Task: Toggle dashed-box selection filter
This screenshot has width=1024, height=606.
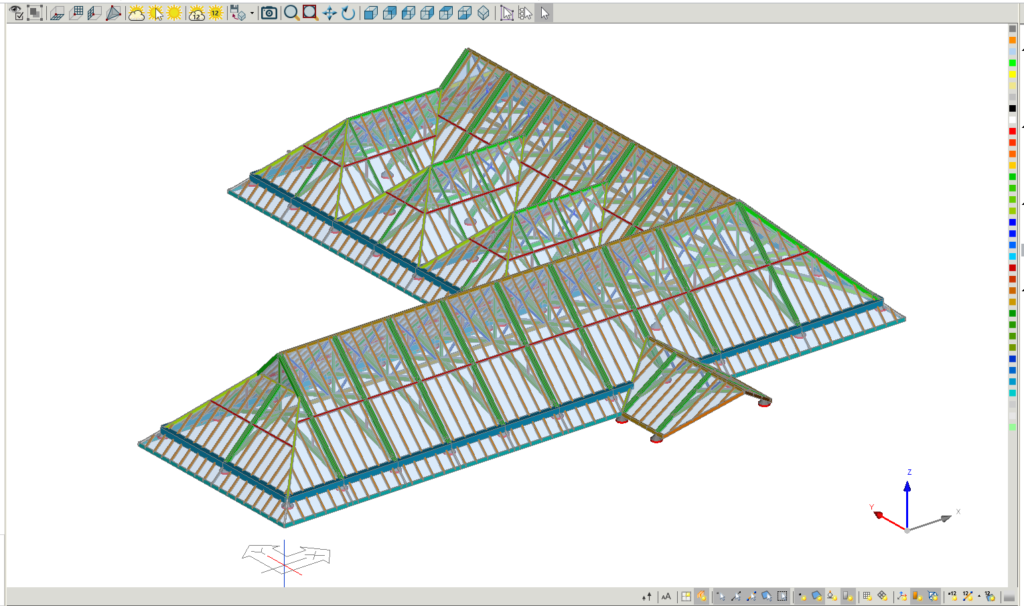Action: point(782,596)
